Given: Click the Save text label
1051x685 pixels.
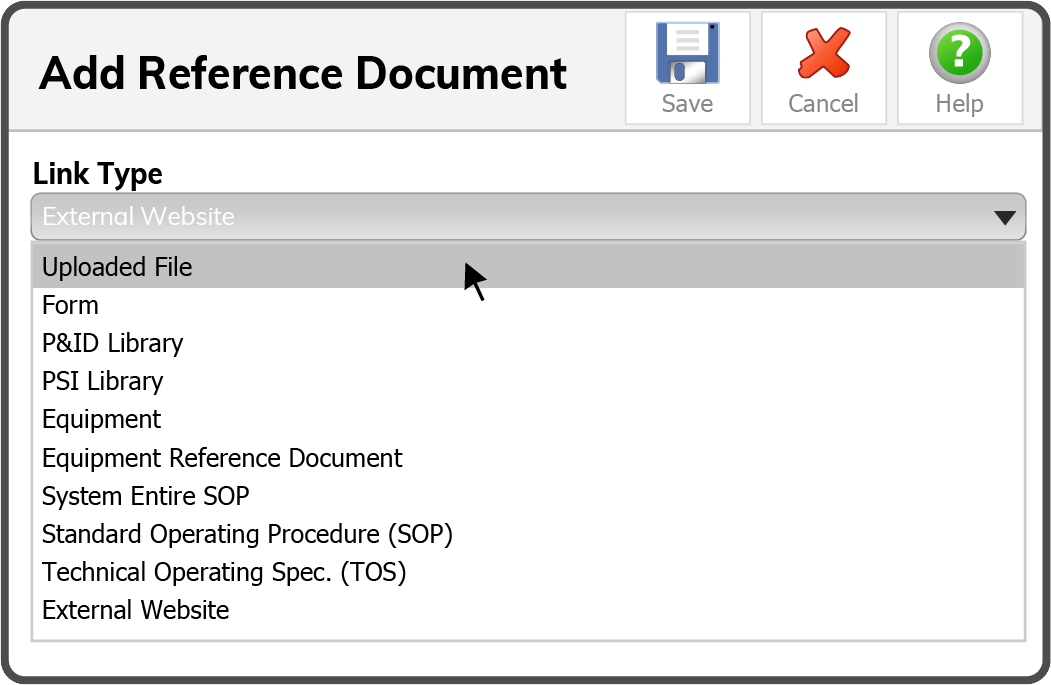Looking at the screenshot, I should click(687, 104).
